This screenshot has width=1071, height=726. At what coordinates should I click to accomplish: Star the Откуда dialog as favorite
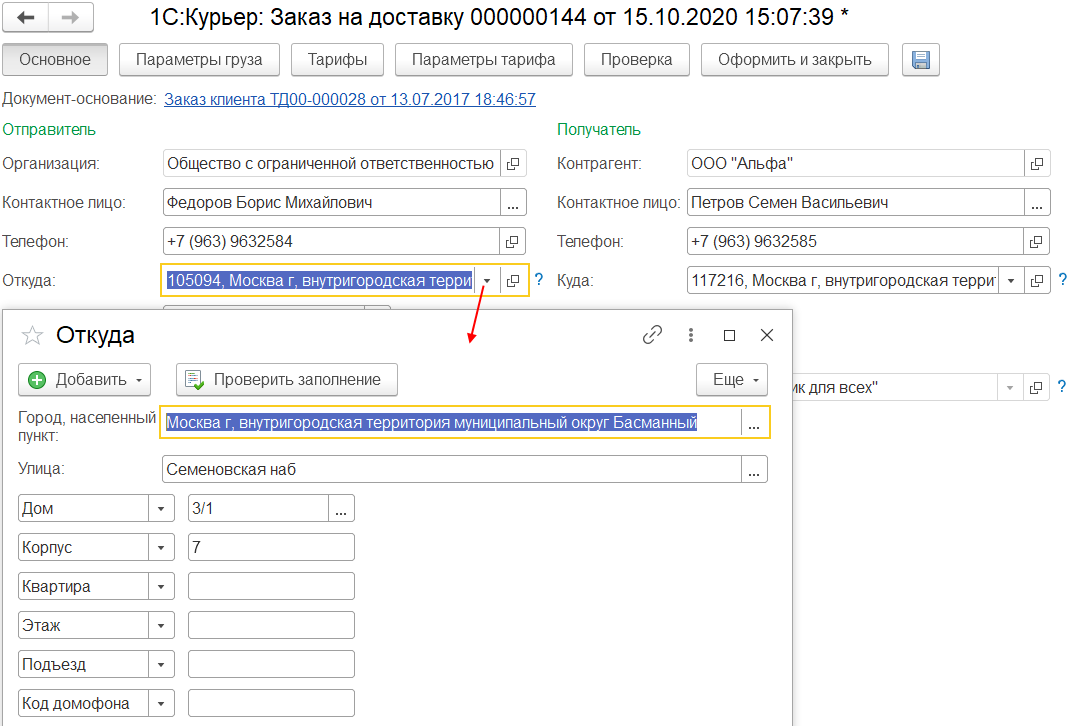coord(33,336)
